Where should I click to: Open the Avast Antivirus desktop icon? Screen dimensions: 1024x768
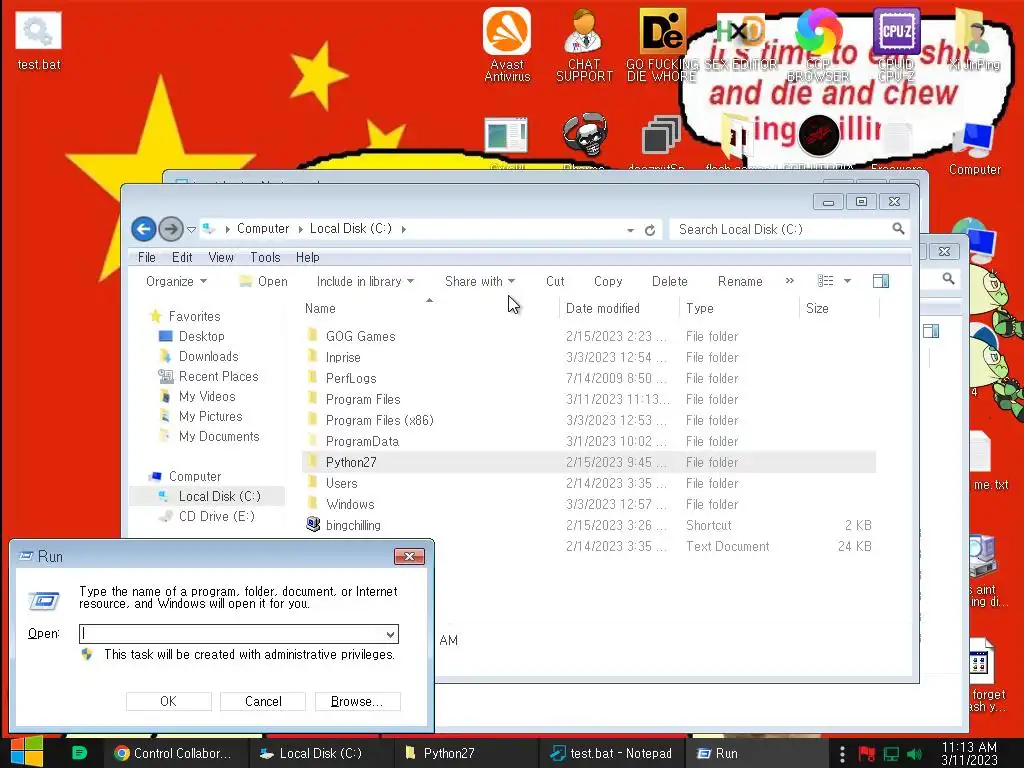coord(507,44)
